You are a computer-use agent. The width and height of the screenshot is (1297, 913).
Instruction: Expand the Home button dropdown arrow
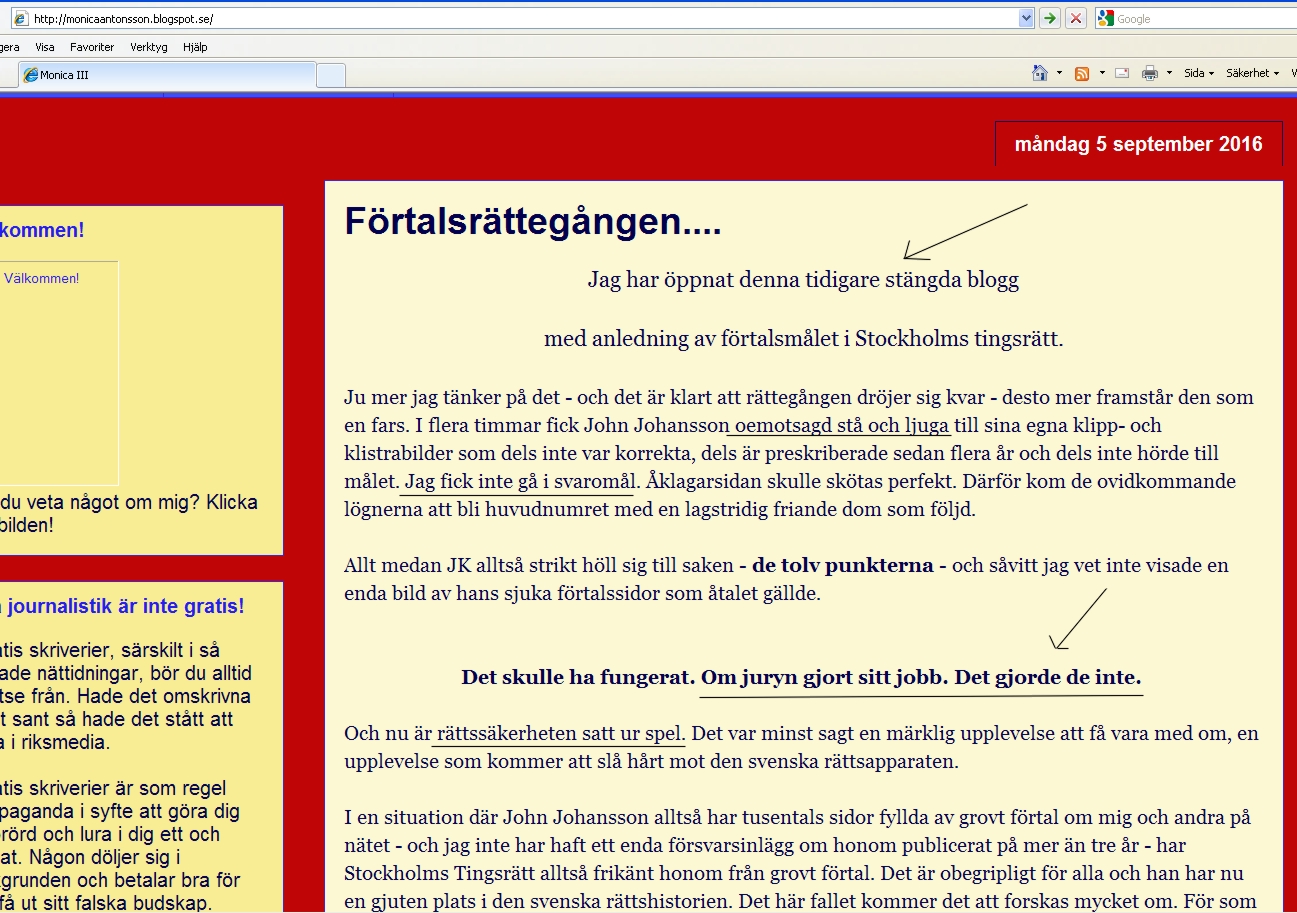pyautogui.click(x=1059, y=73)
